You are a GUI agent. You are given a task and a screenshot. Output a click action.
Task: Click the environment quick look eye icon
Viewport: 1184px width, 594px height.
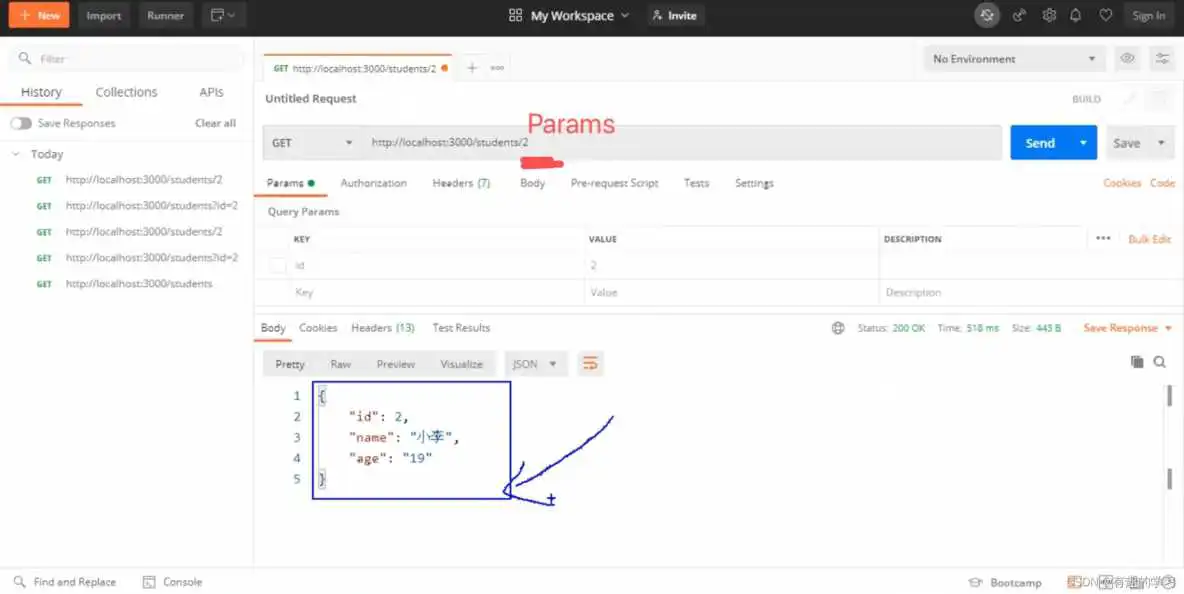click(1127, 59)
